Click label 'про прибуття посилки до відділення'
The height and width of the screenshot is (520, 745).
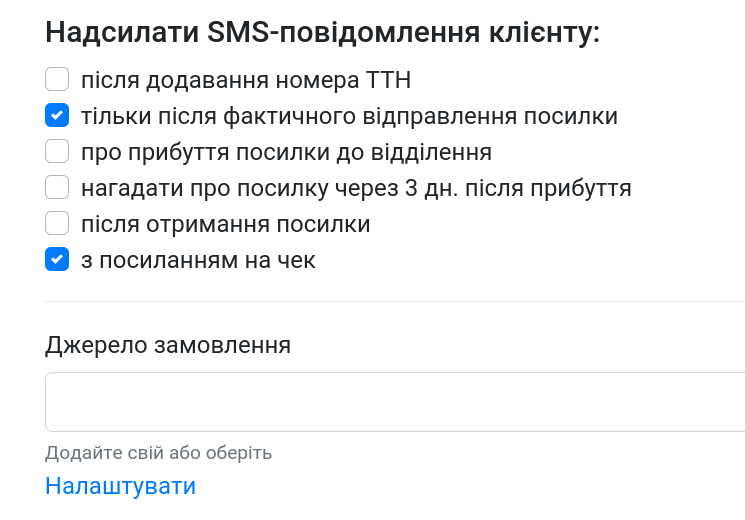point(286,152)
